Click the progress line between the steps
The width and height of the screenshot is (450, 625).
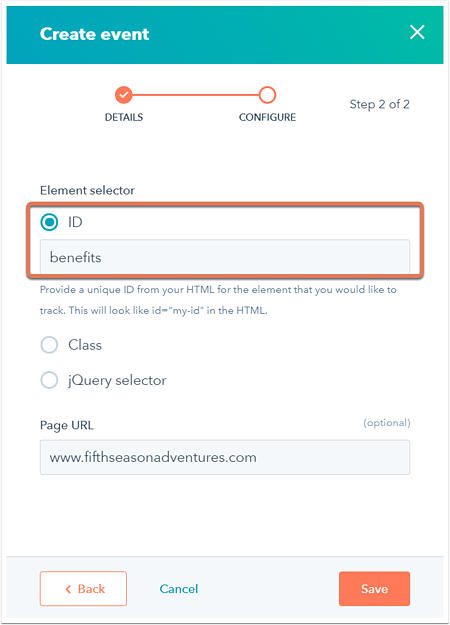tap(195, 95)
